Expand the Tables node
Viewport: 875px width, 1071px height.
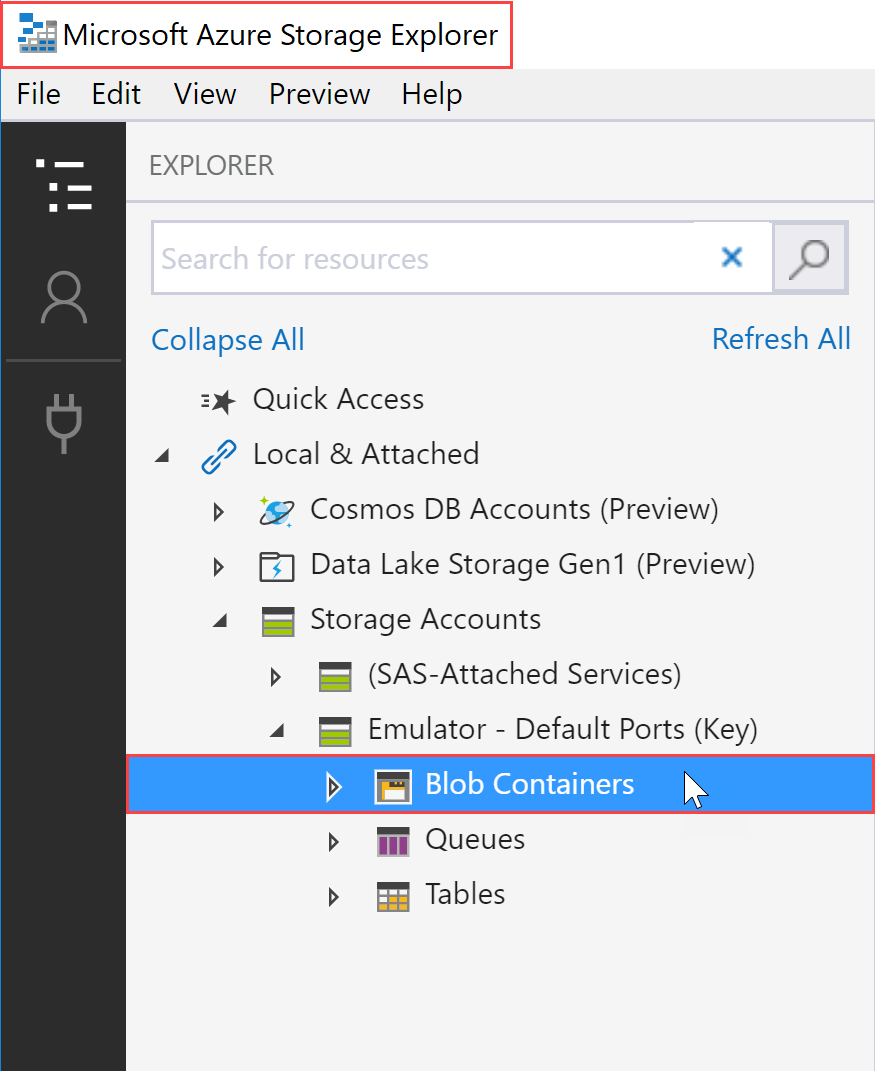tap(334, 897)
